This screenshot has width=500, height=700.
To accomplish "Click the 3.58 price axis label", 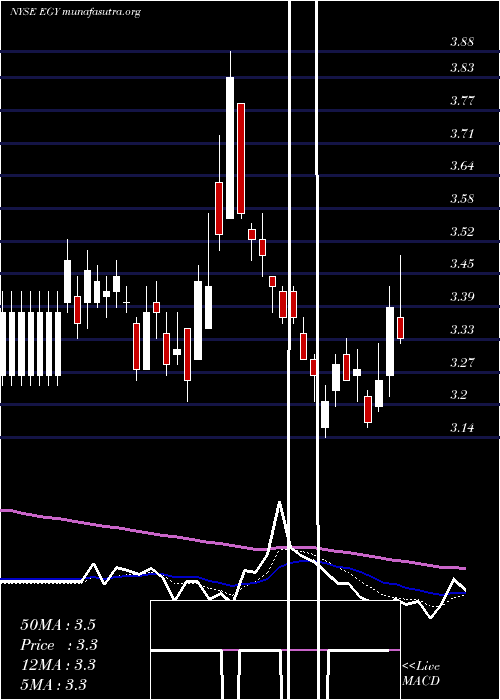I will (462, 199).
